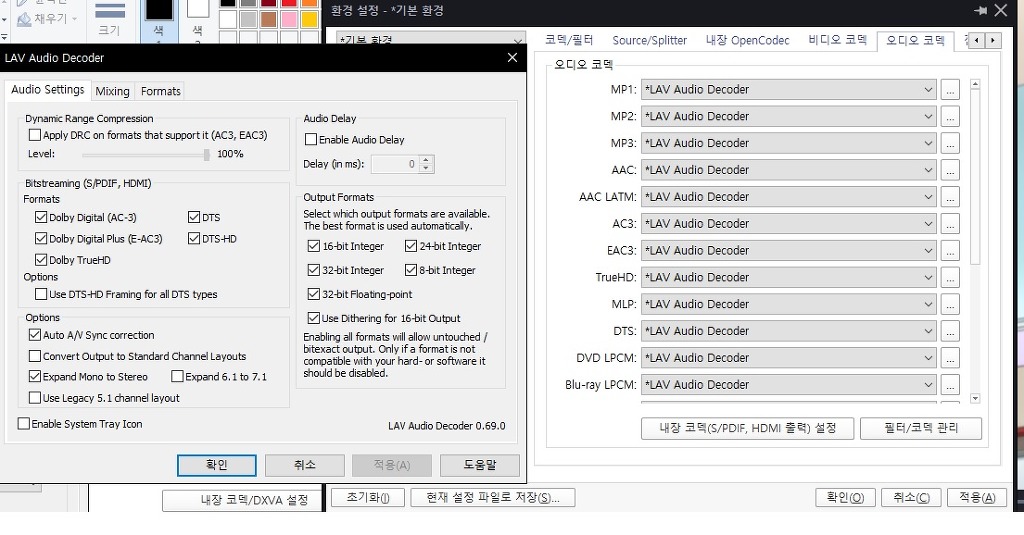
Task: Click scroll-down arrow of audio codec list
Action: point(975,398)
